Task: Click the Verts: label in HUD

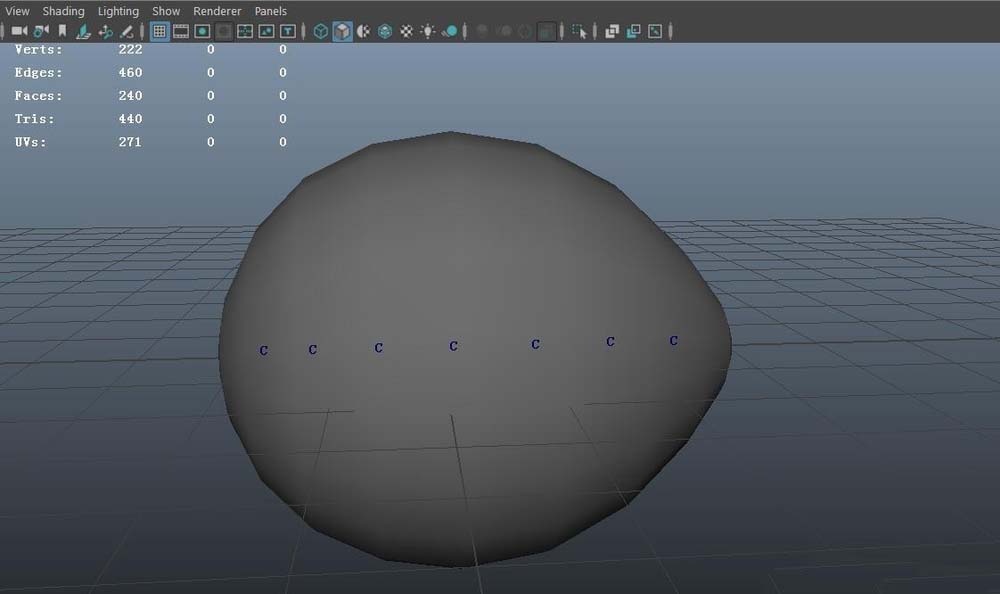Action: (38, 49)
